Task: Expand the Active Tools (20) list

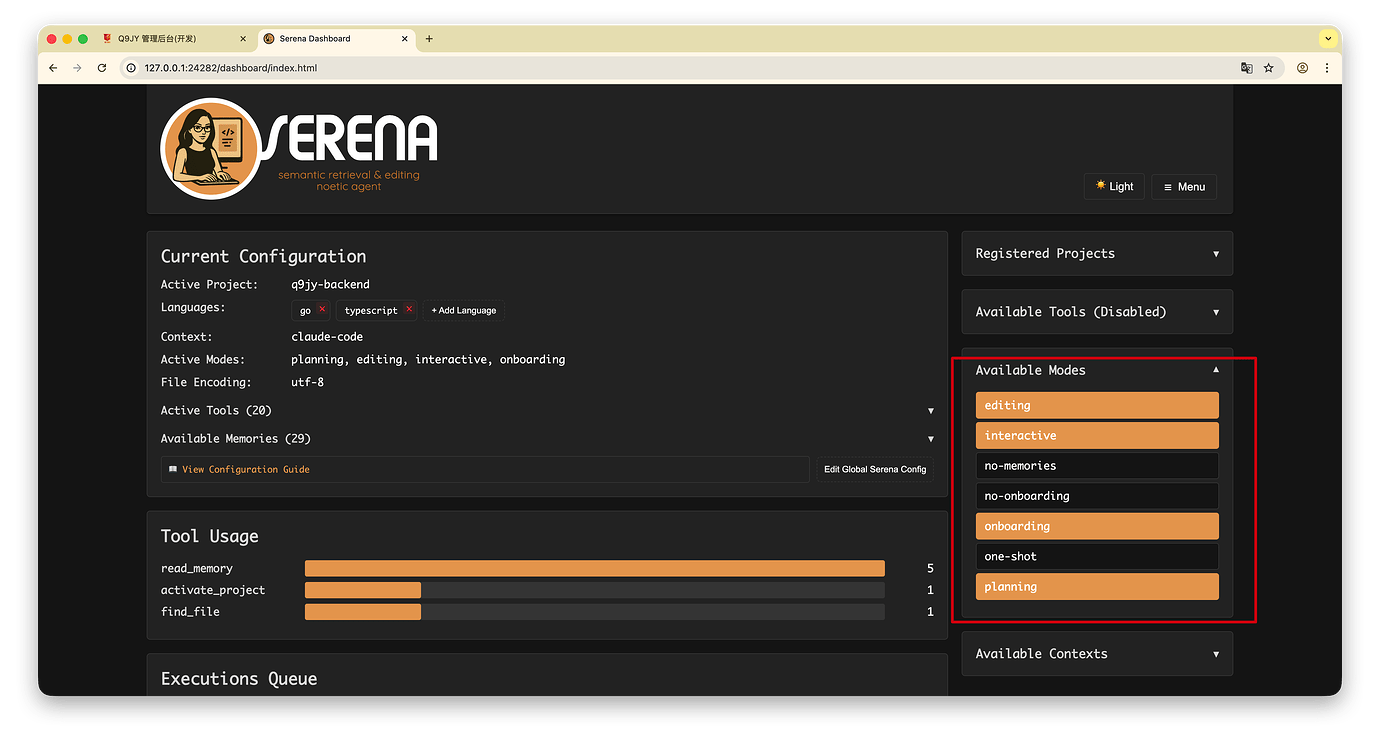Action: coord(547,410)
